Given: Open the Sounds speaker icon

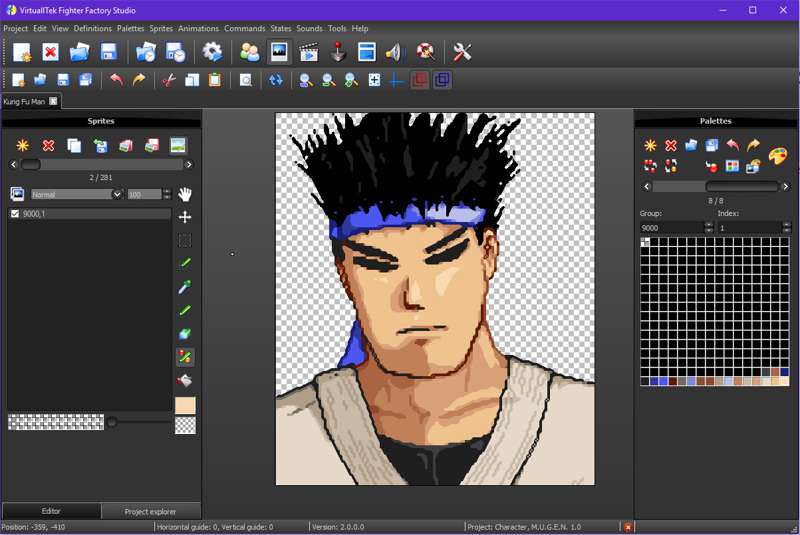Looking at the screenshot, I should pyautogui.click(x=395, y=52).
